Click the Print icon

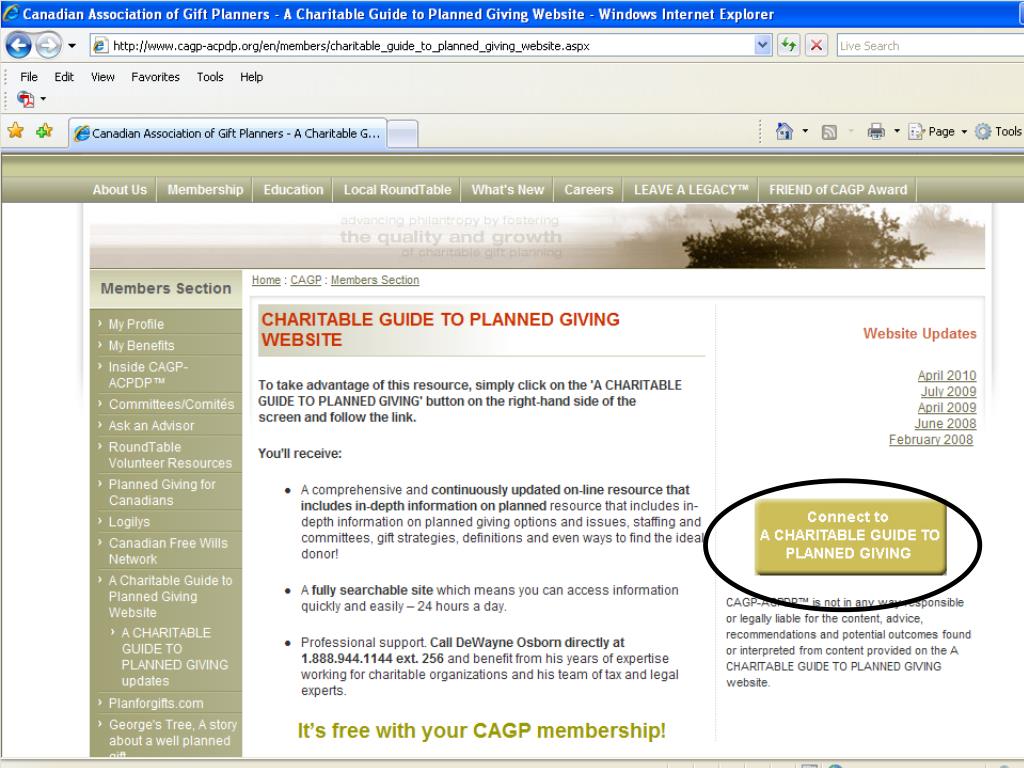coord(876,132)
